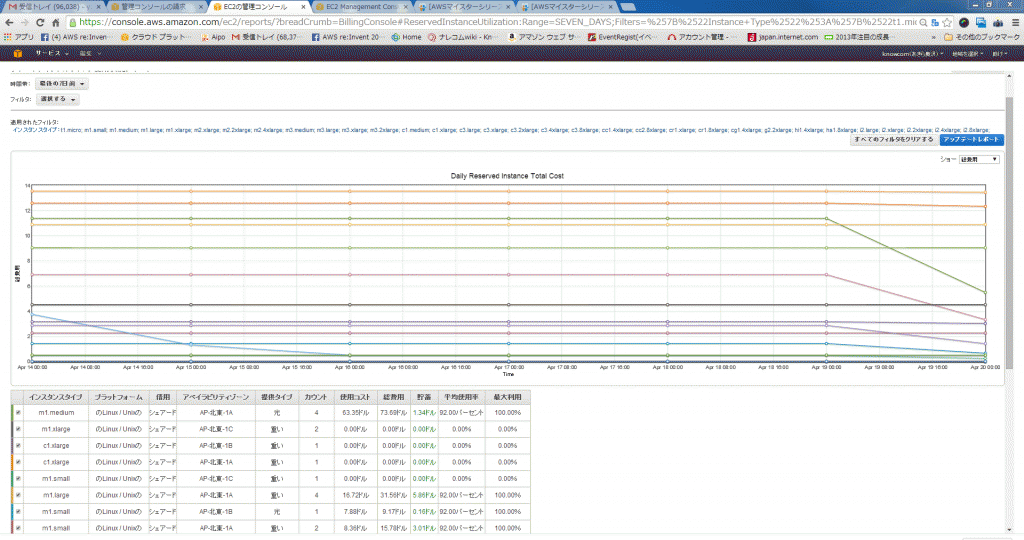1024x540 pixels.
Task: Click the green line's Apr 19 00:00 data point
Action: [827, 219]
